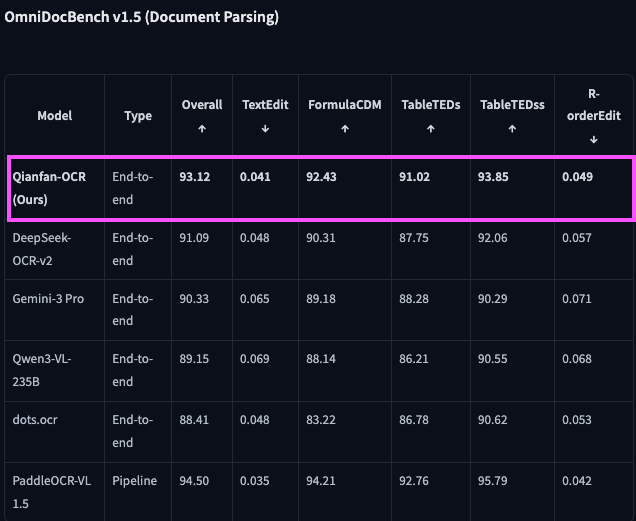Click DeepSeek-OCR-v2 FormulaCDM value 90.31
The image size is (636, 521).
pyautogui.click(x=321, y=238)
